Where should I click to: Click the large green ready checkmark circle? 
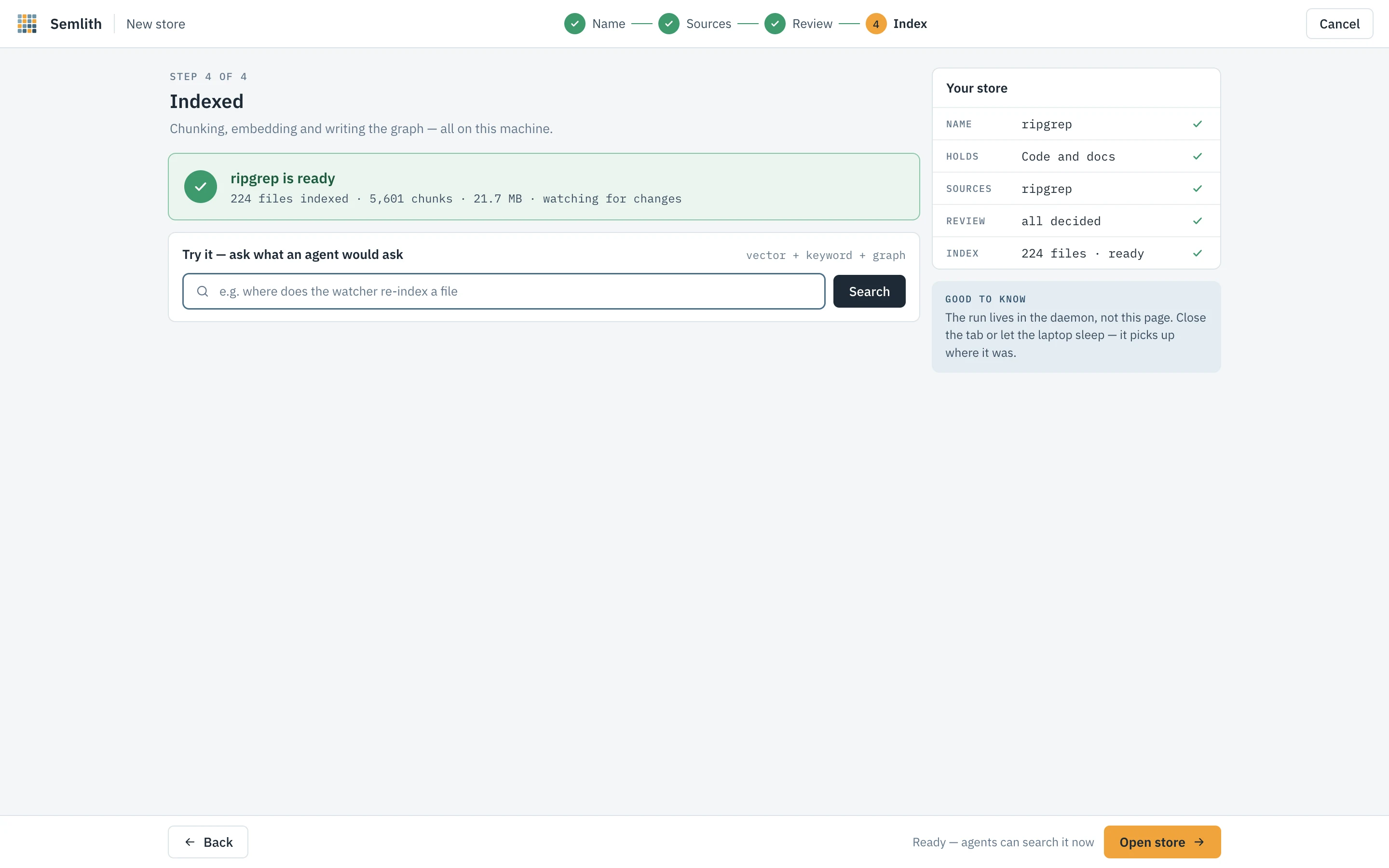[x=200, y=187]
